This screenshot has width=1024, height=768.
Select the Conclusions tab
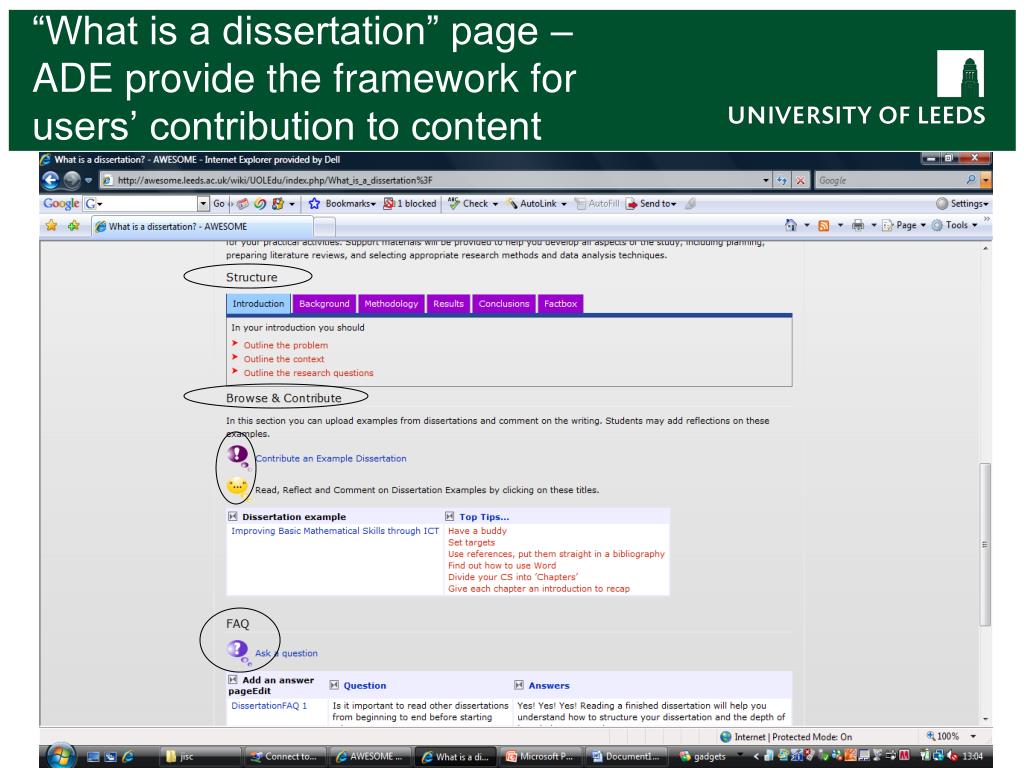[x=504, y=304]
